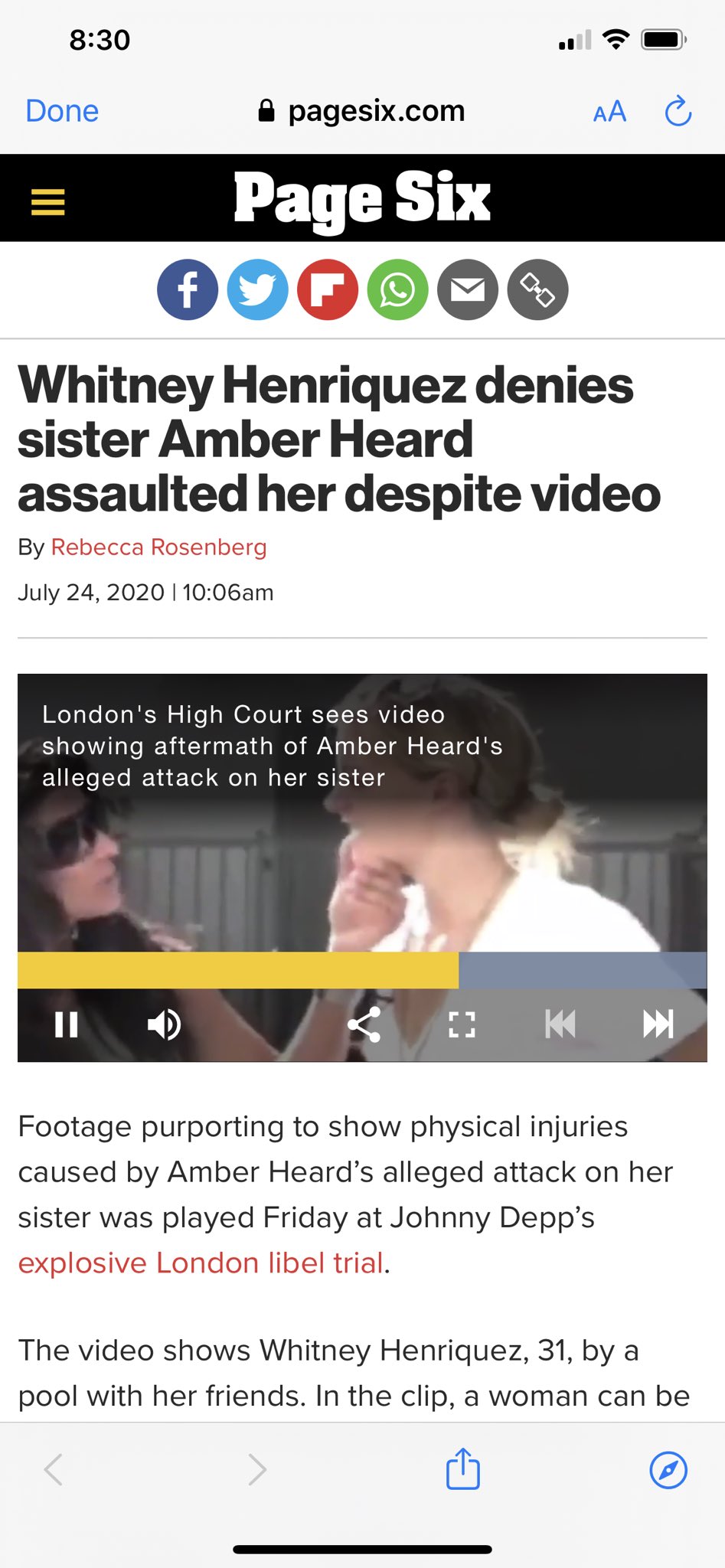The image size is (725, 1568).
Task: Open Rebecca Rosenberg author link
Action: click(158, 547)
